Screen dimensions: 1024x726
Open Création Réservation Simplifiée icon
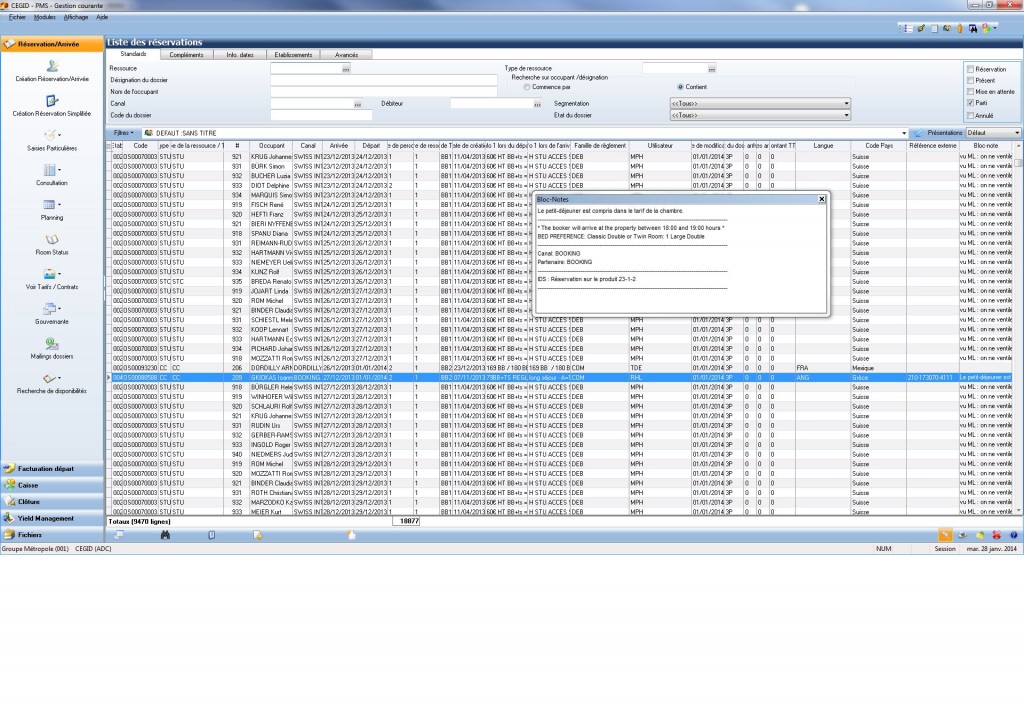tap(52, 101)
